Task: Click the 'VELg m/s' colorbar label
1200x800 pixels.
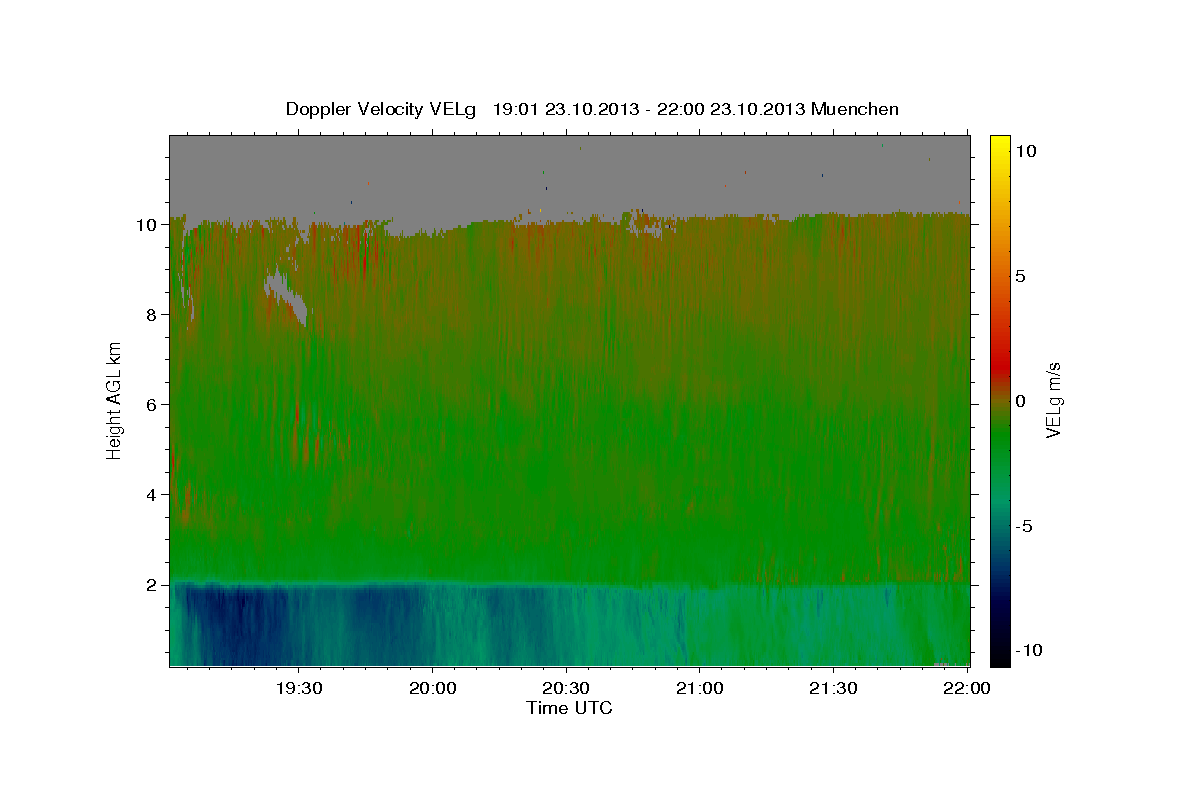Action: 1053,400
